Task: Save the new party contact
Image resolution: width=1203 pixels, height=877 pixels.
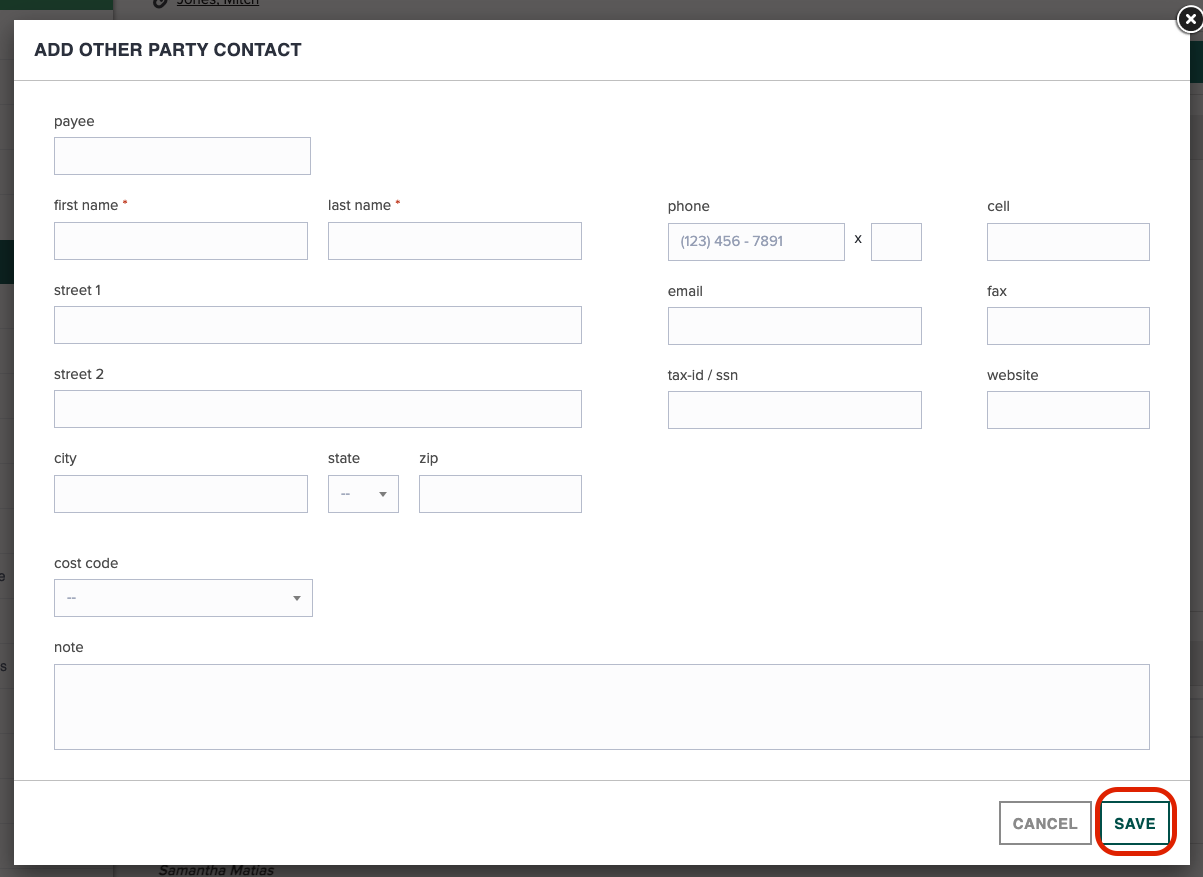Action: point(1135,824)
